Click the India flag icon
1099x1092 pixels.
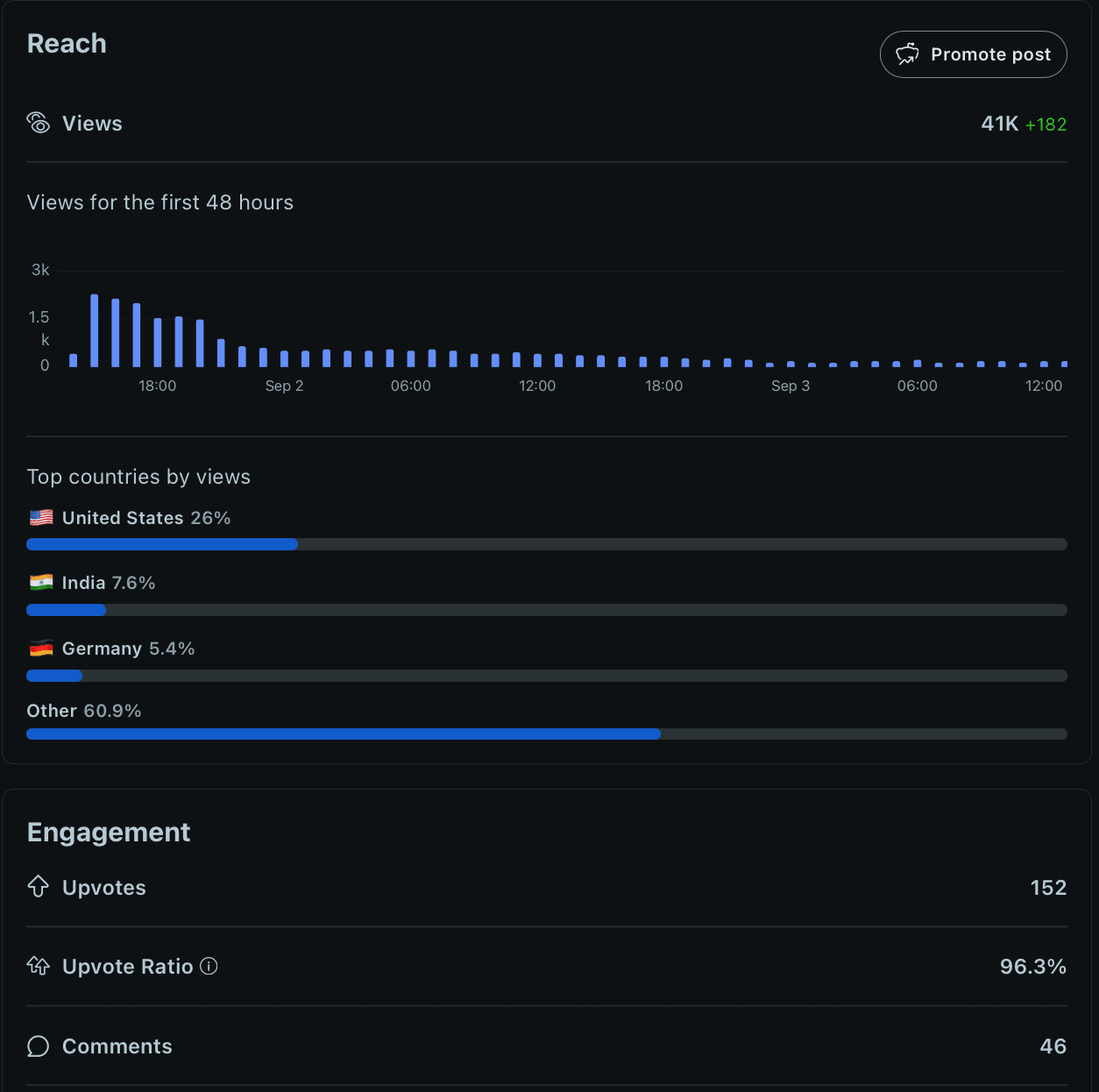click(41, 583)
